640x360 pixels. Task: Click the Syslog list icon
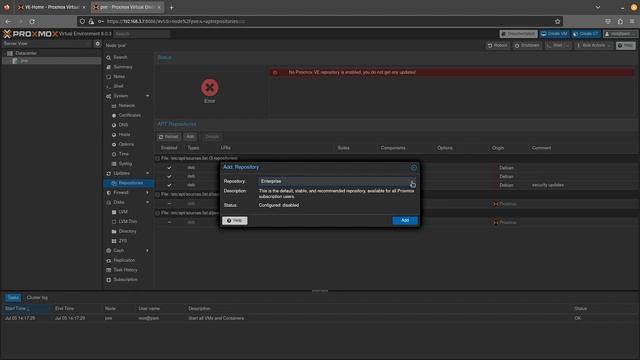(x=114, y=164)
